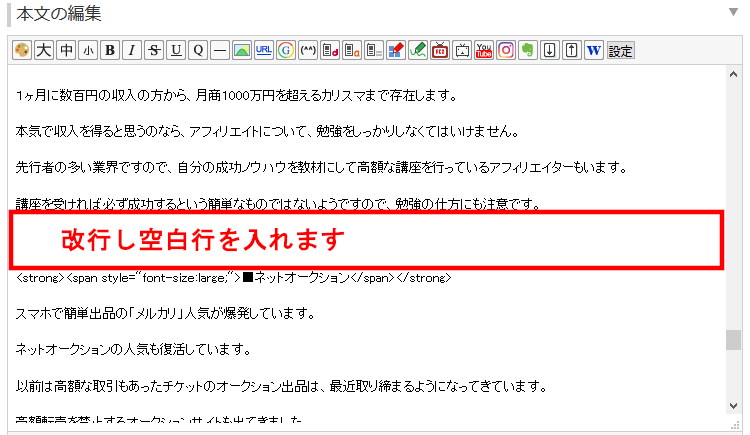The width and height of the screenshot is (750, 435).
Task: Click the down arrow box icon
Action: pos(550,50)
